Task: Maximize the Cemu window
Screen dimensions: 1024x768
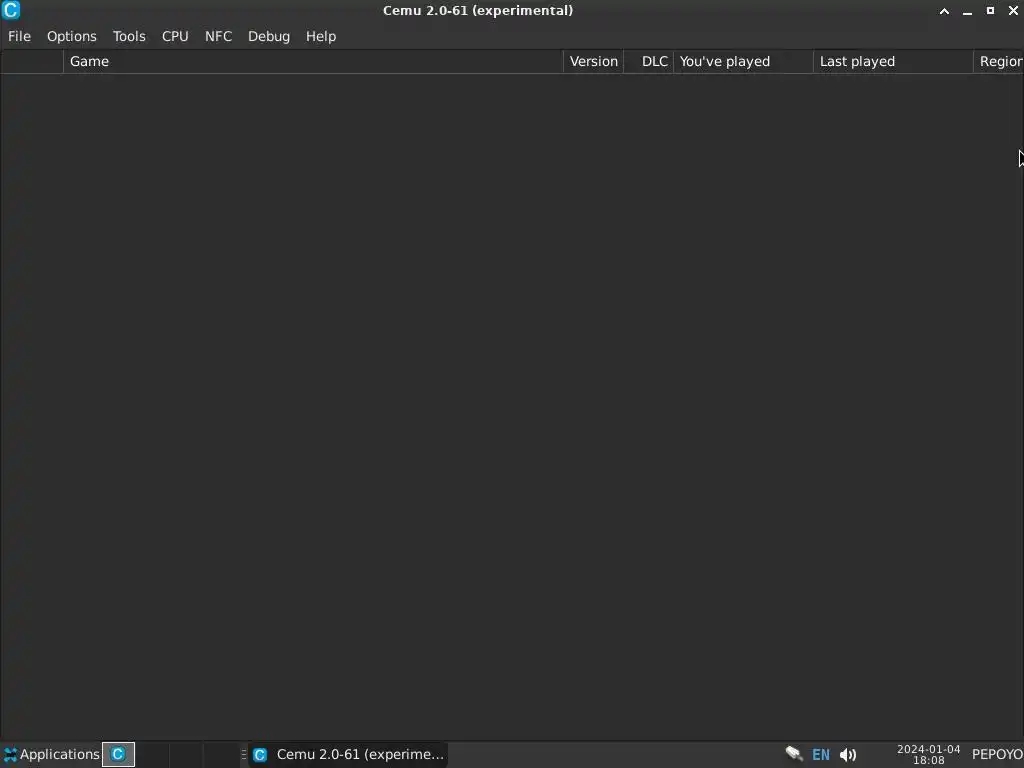Action: tap(990, 11)
